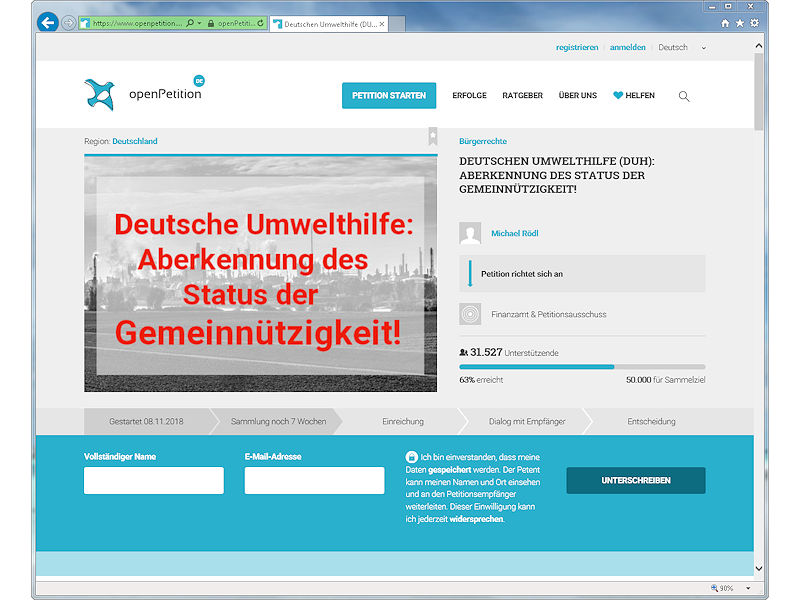Click the browser back arrow button

47,22
